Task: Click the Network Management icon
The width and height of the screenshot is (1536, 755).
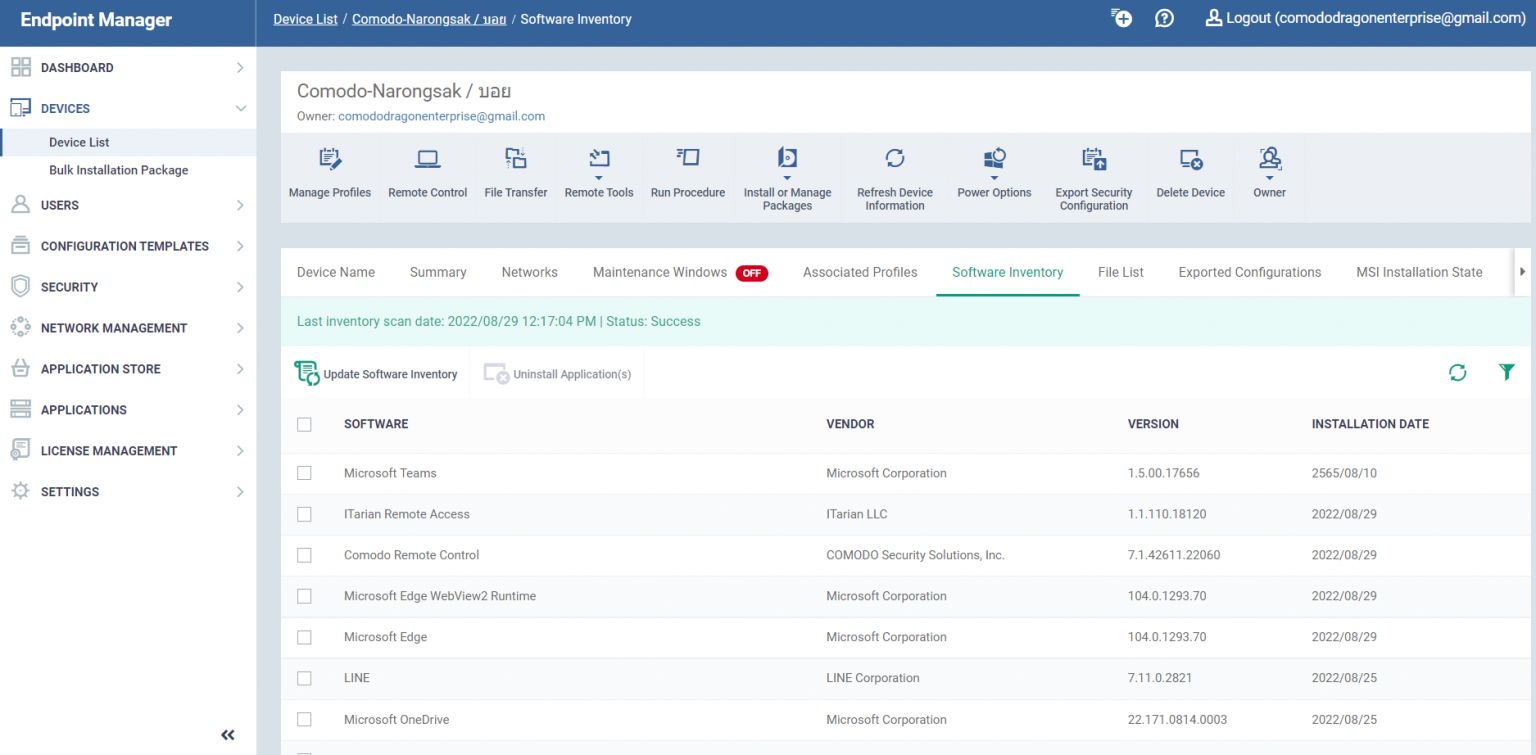Action: 21,328
